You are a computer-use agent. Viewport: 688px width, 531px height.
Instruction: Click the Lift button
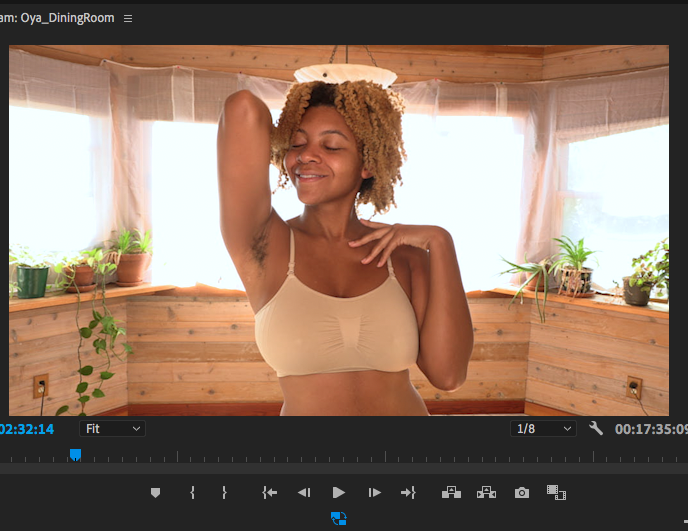pyautogui.click(x=451, y=492)
